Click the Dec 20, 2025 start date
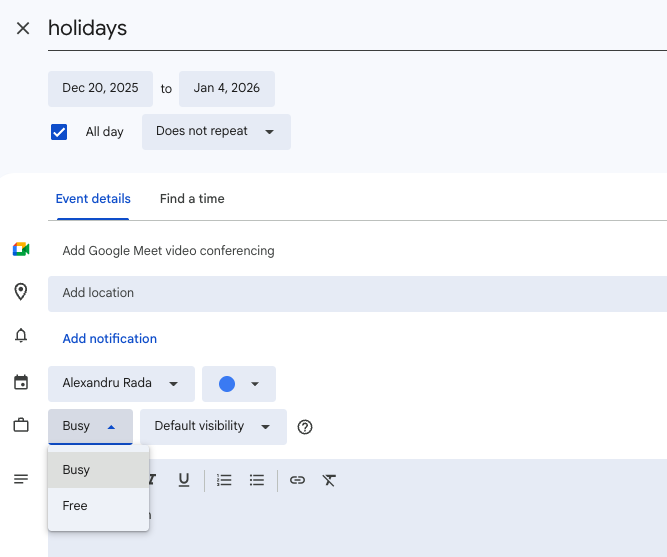 point(100,88)
